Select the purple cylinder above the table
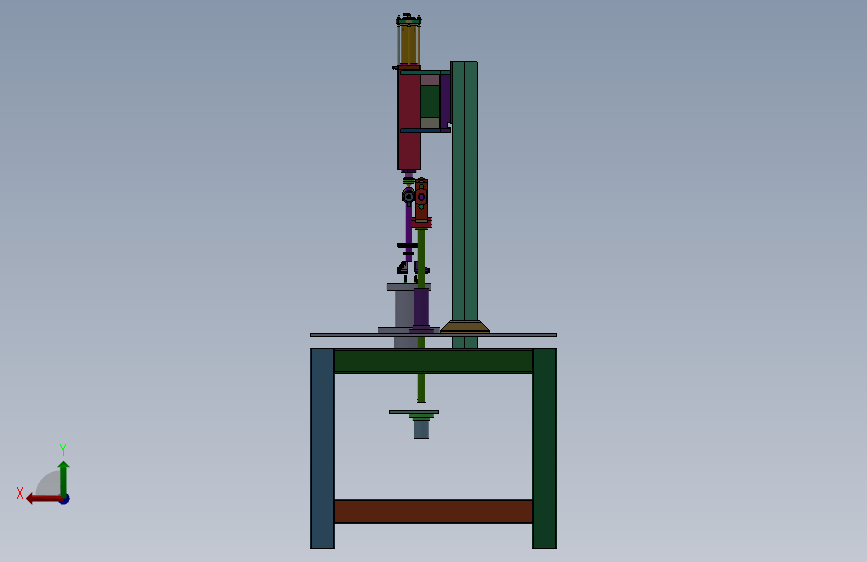Screen dimensions: 867x562 (421, 308)
